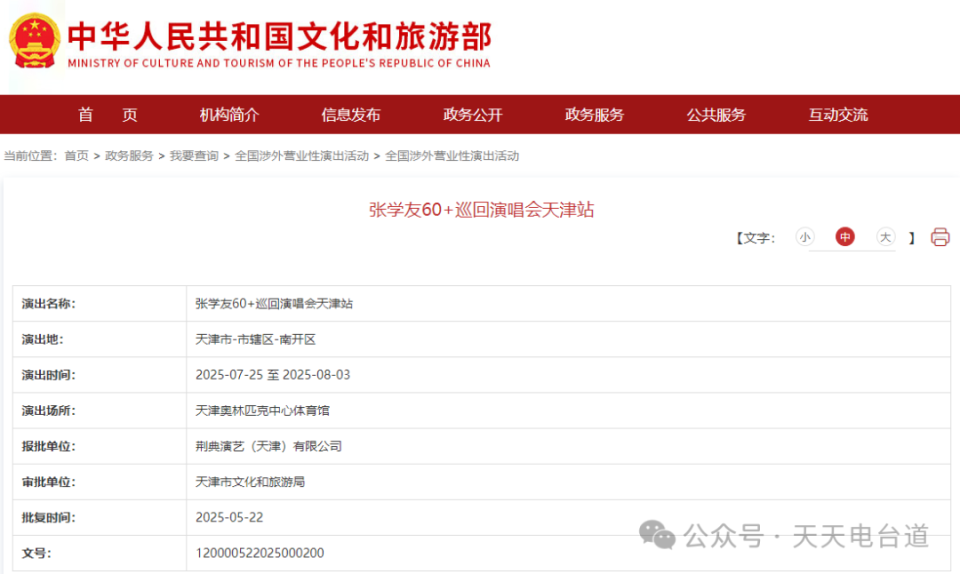960x574 pixels.
Task: Click the 报批单位 label cell
Action: (99, 446)
